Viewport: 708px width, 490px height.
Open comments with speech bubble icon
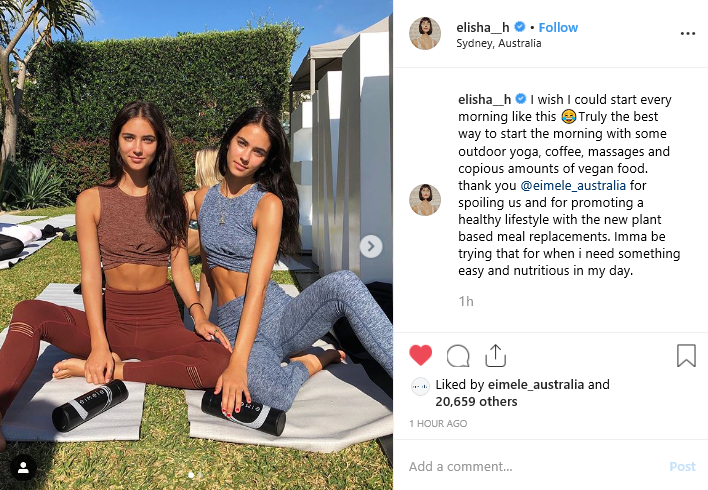pyautogui.click(x=458, y=356)
